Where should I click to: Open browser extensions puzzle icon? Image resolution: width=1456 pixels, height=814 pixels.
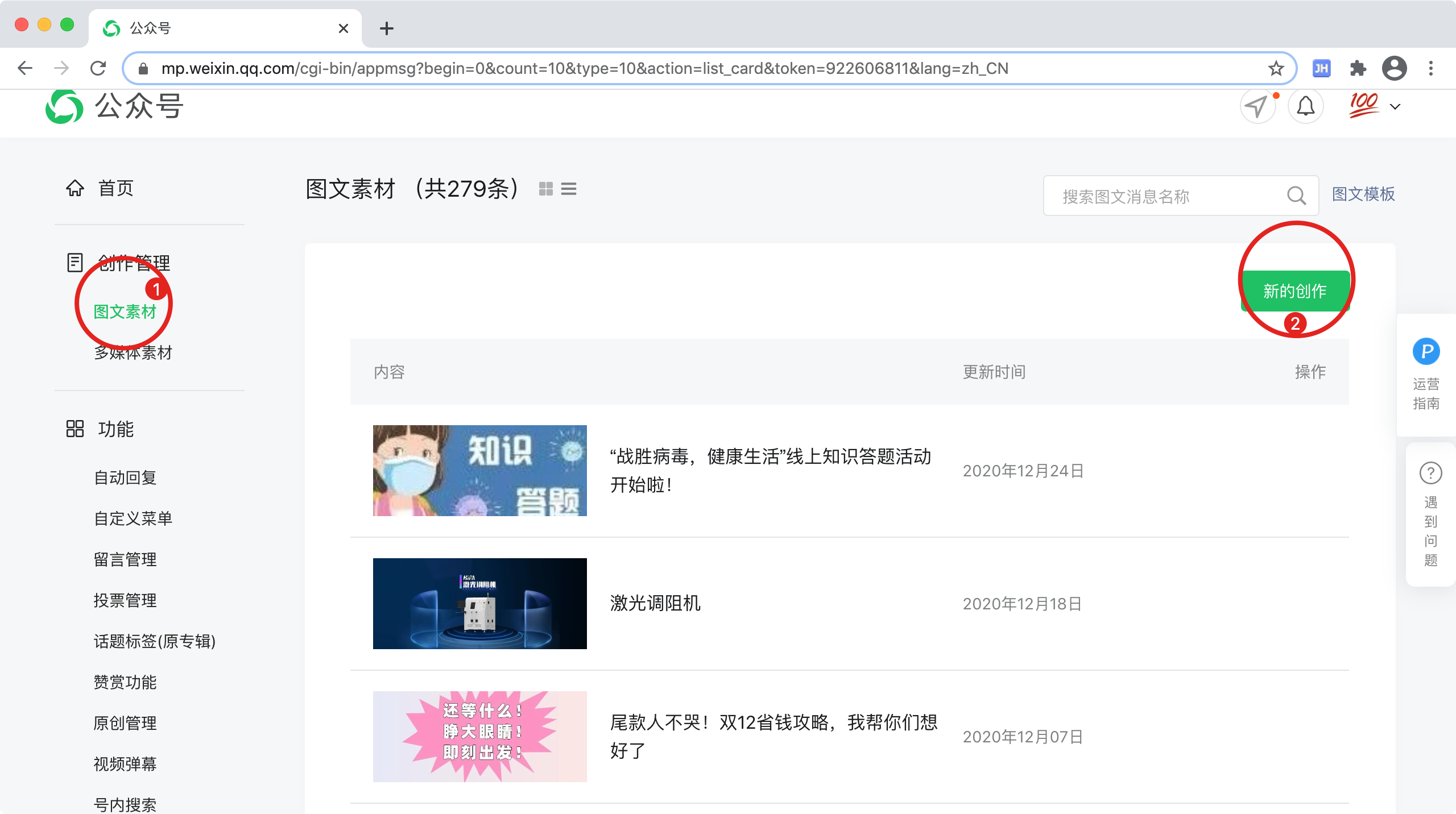[x=1358, y=69]
